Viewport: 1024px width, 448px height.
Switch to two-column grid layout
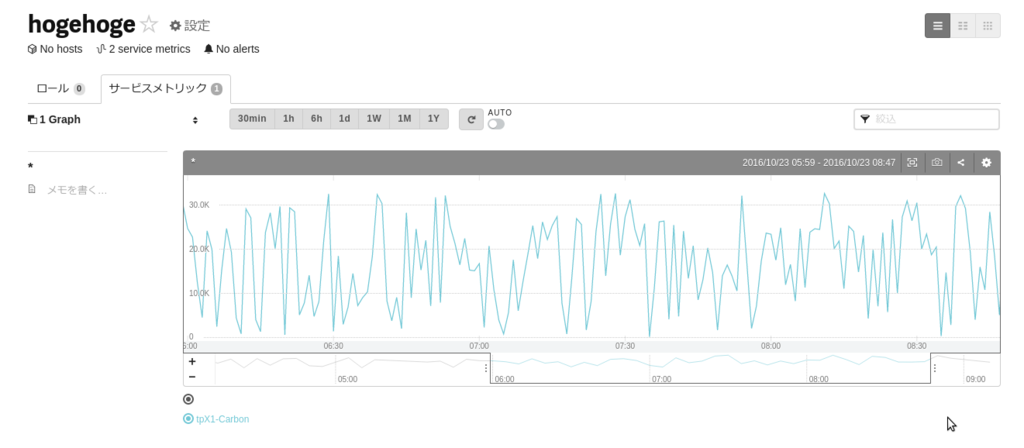pyautogui.click(x=963, y=25)
